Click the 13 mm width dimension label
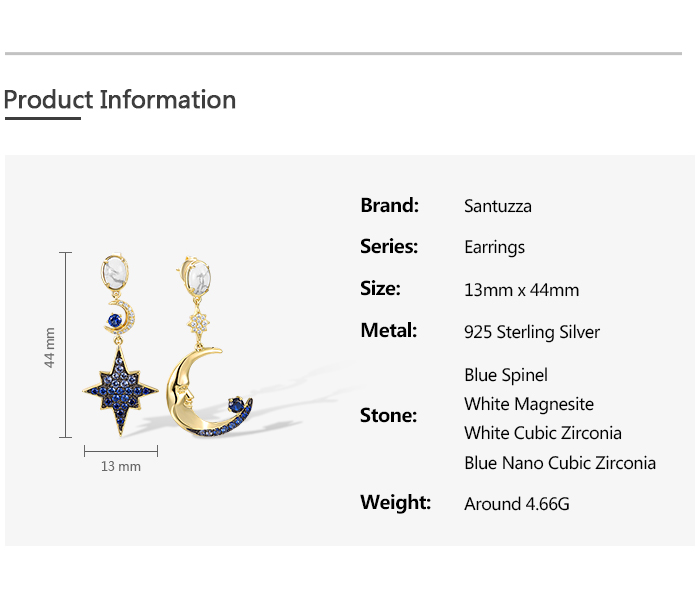700x596 pixels. tap(121, 466)
